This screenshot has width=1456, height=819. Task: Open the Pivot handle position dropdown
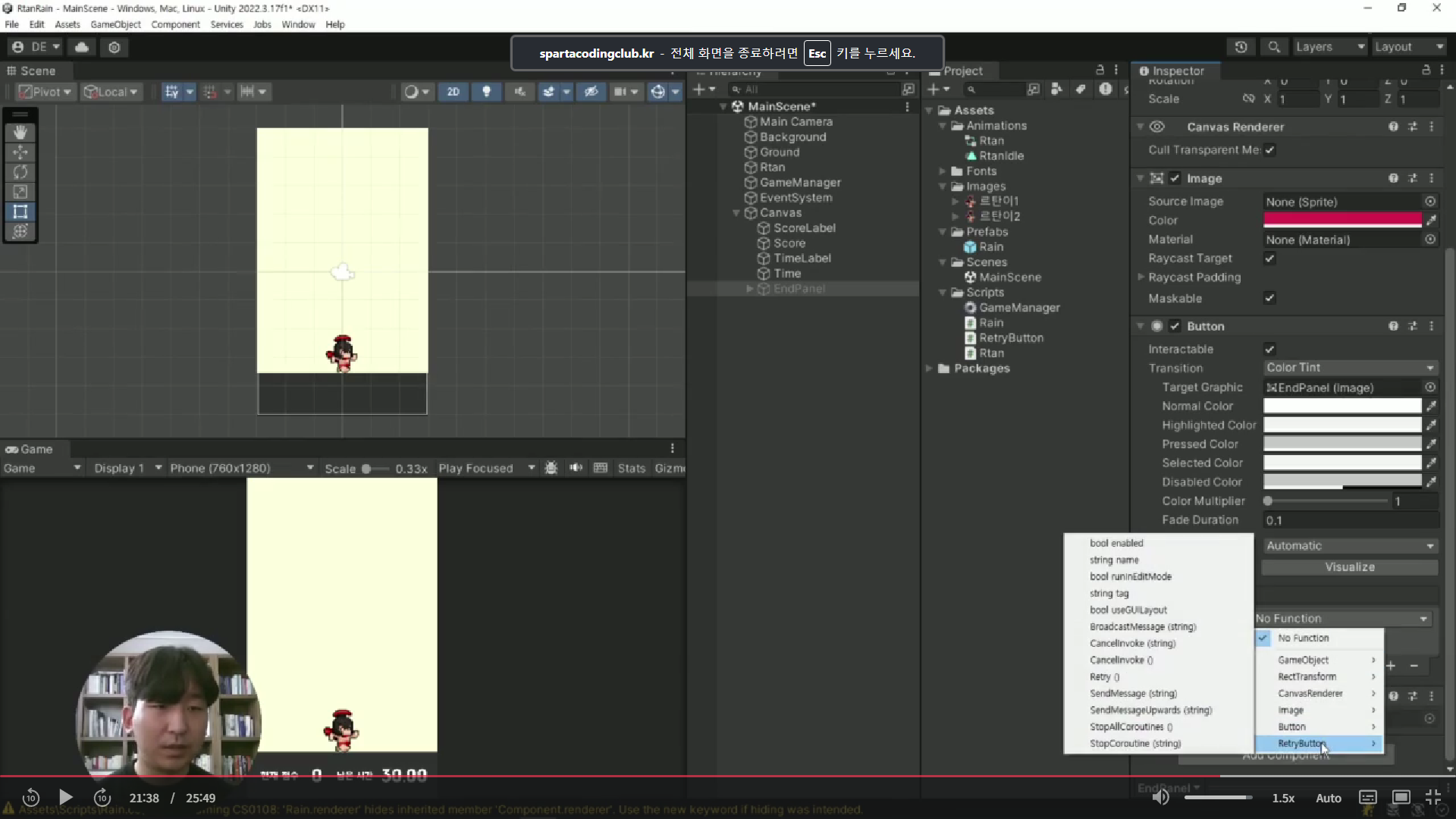(45, 92)
